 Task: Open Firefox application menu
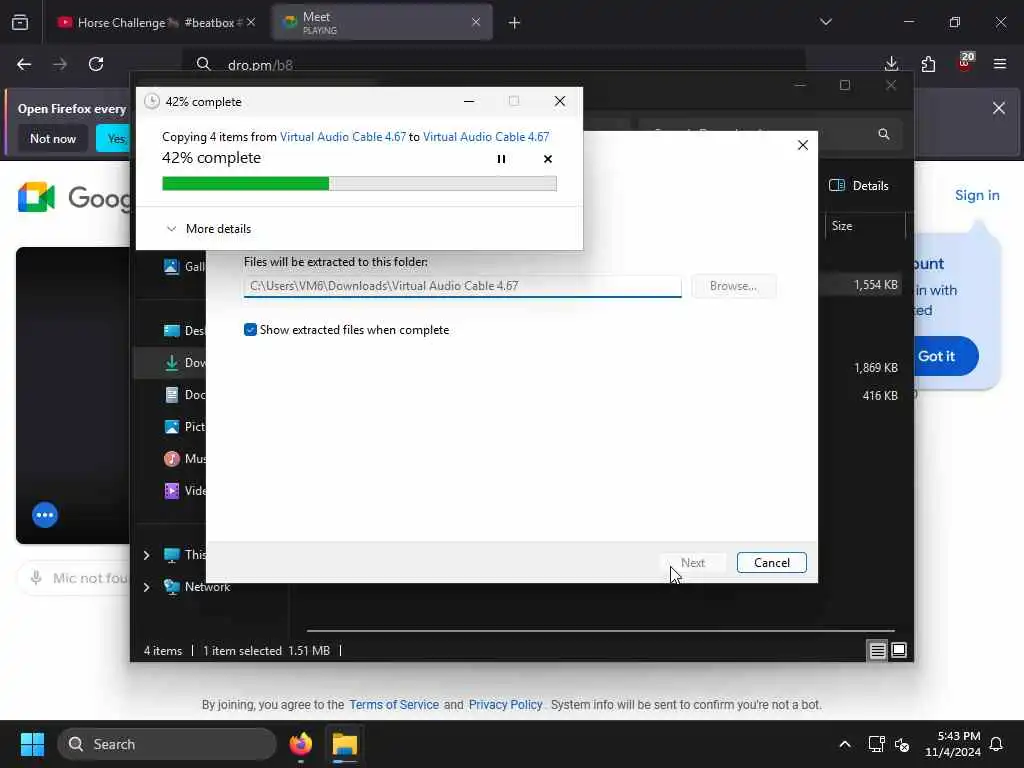point(1000,64)
